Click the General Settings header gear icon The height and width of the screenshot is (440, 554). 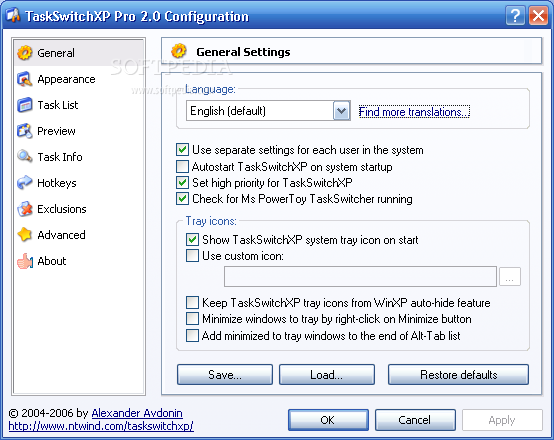coord(179,52)
